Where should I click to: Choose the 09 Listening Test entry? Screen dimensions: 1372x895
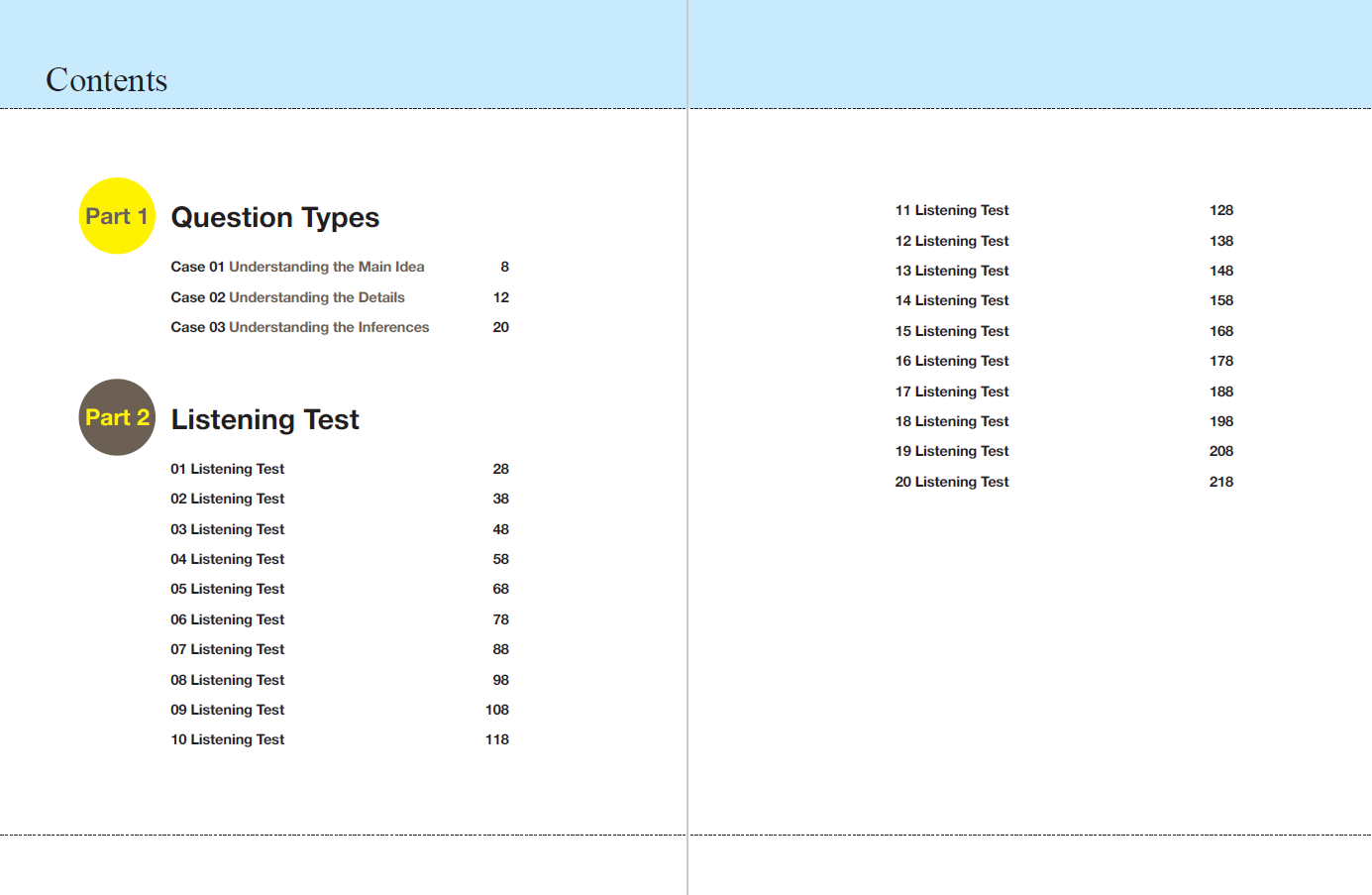click(x=228, y=710)
